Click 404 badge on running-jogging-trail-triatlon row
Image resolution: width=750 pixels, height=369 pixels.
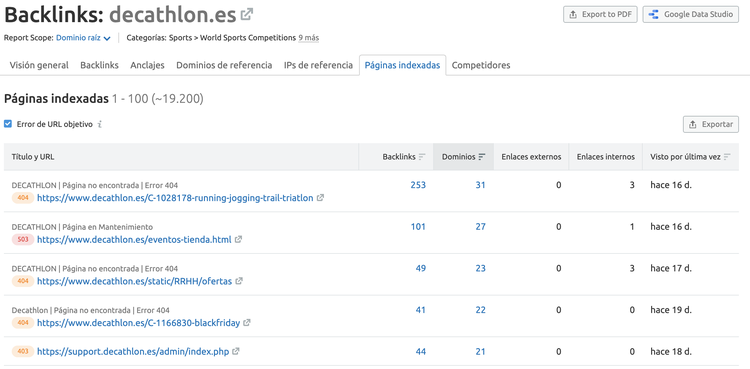(x=23, y=198)
